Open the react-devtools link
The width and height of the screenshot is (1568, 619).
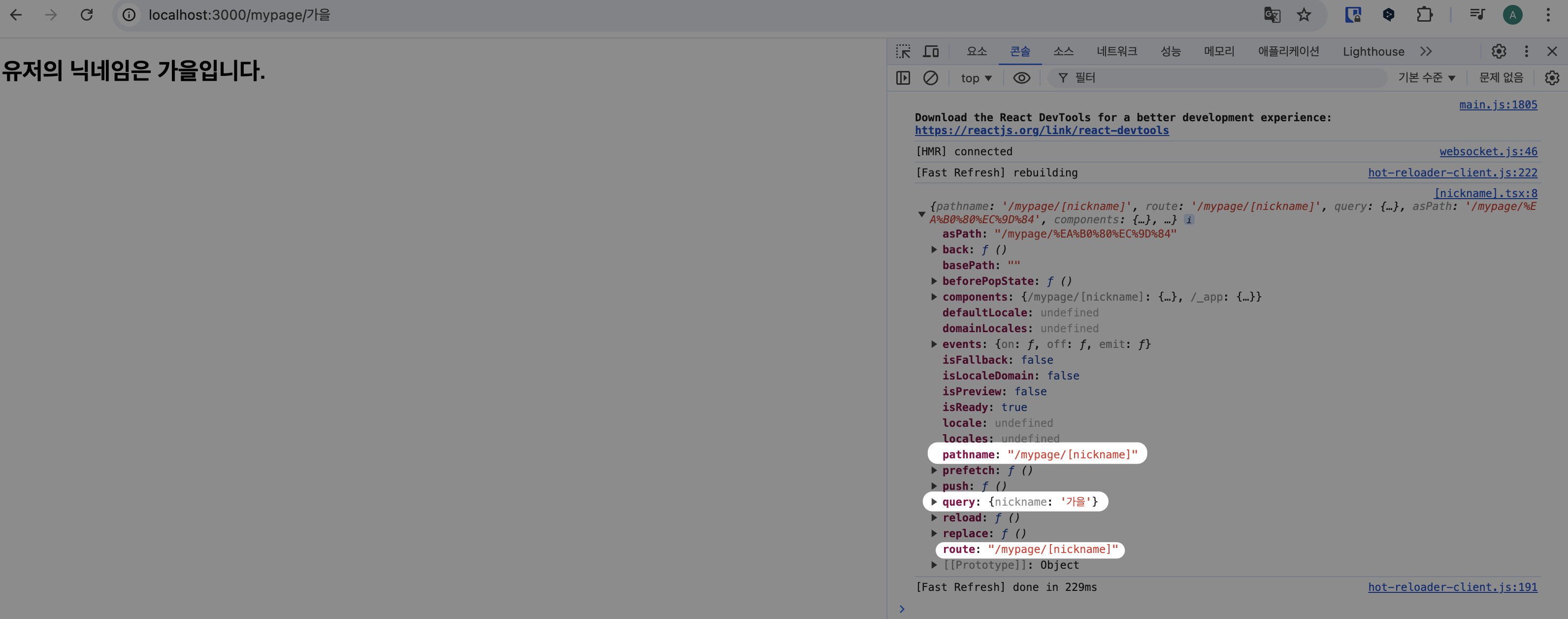[x=1042, y=131]
